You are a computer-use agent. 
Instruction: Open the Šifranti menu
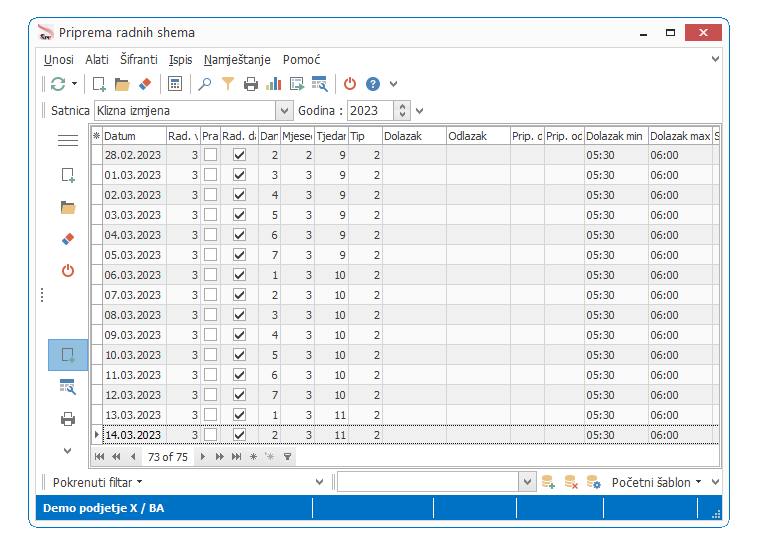[139, 60]
